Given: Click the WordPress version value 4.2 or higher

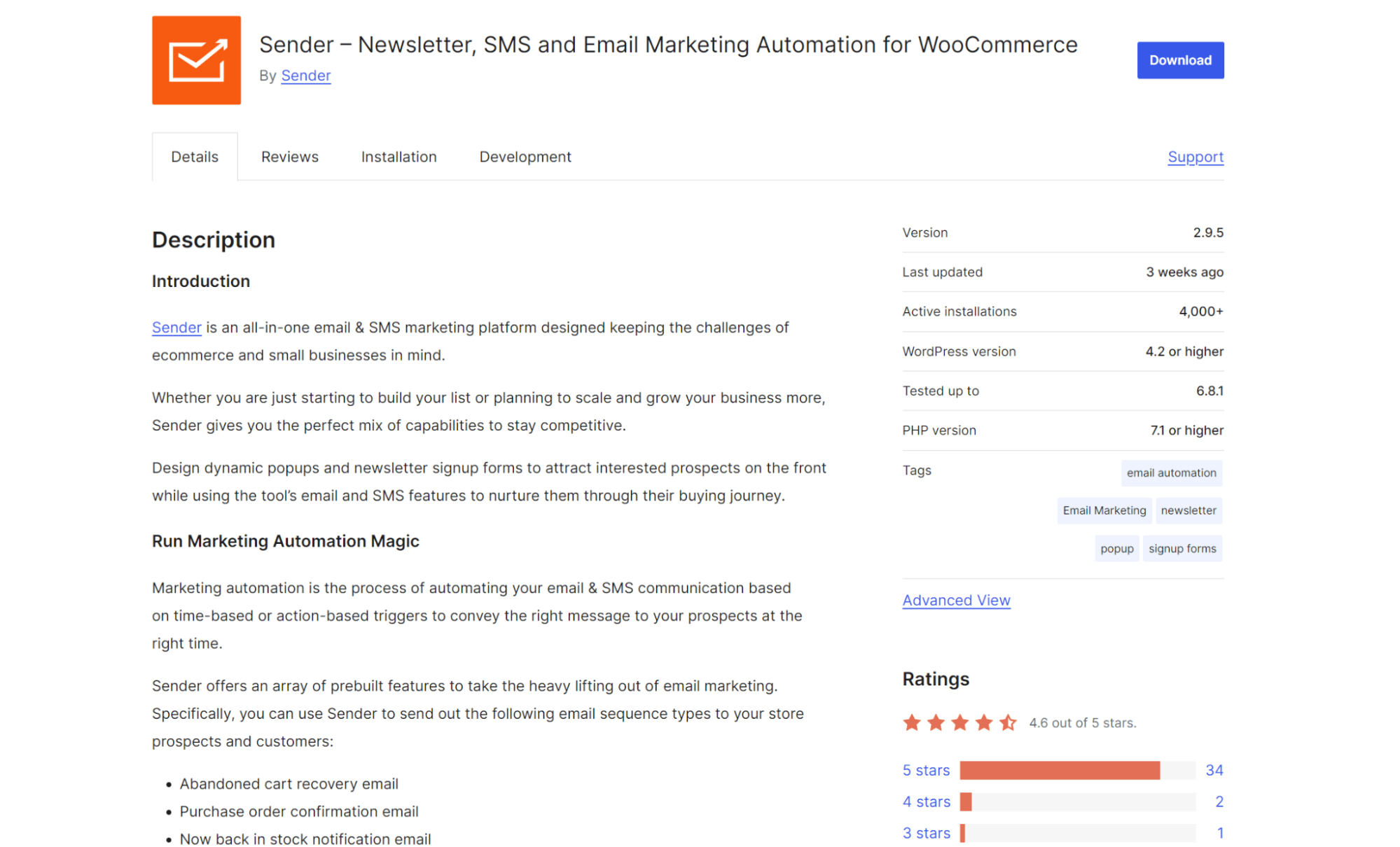Looking at the screenshot, I should click(1184, 351).
